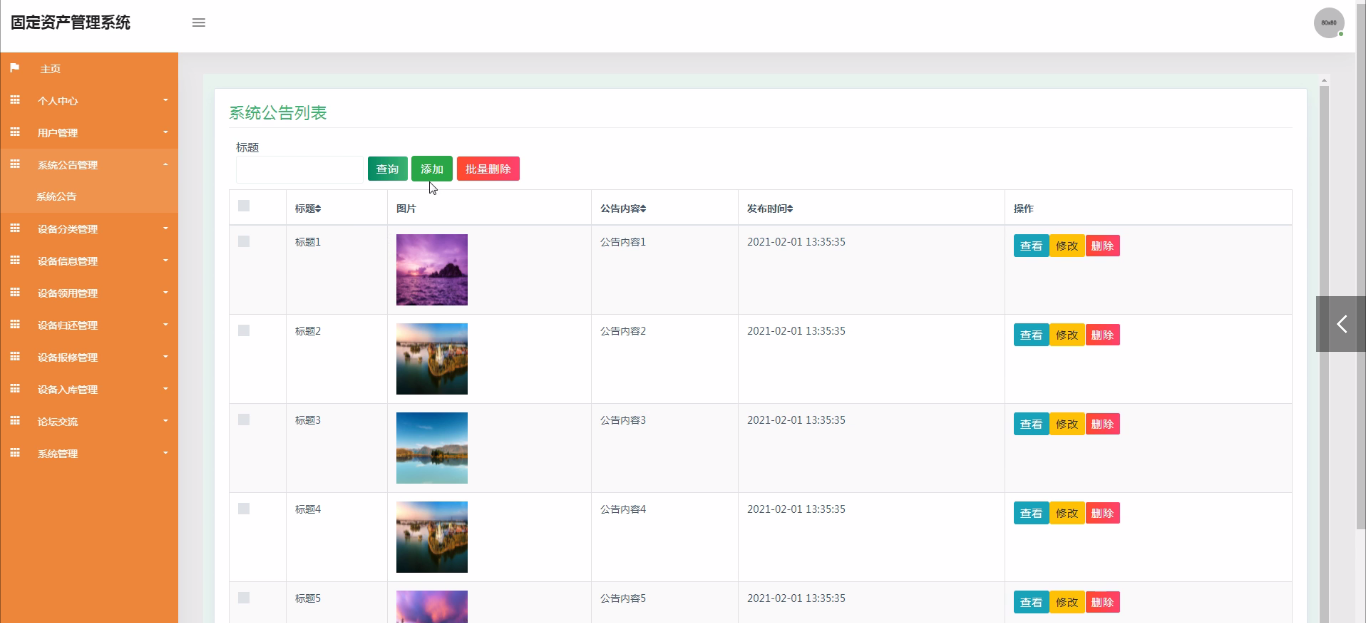Click the grid icon beside 系统公告管理

click(x=15, y=164)
